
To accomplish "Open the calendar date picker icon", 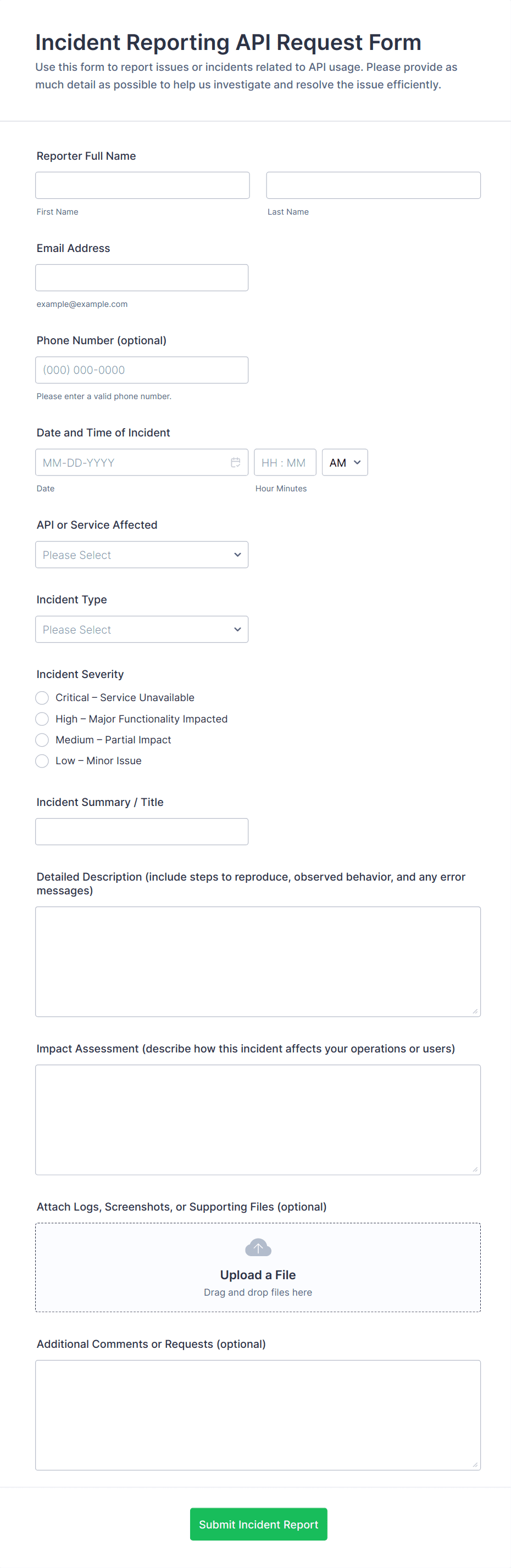I will [235, 463].
